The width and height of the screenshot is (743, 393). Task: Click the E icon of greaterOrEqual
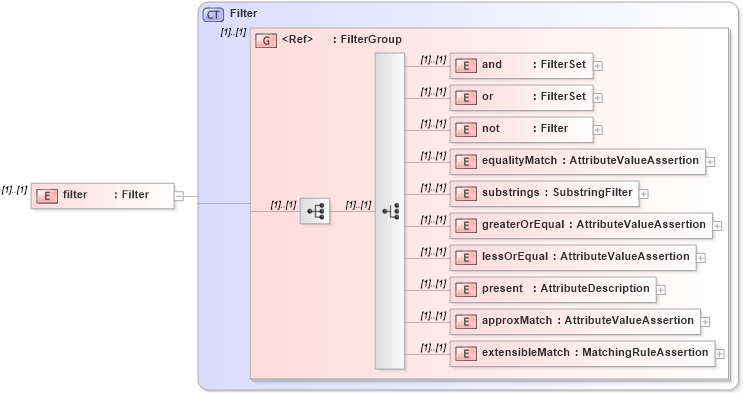466,226
